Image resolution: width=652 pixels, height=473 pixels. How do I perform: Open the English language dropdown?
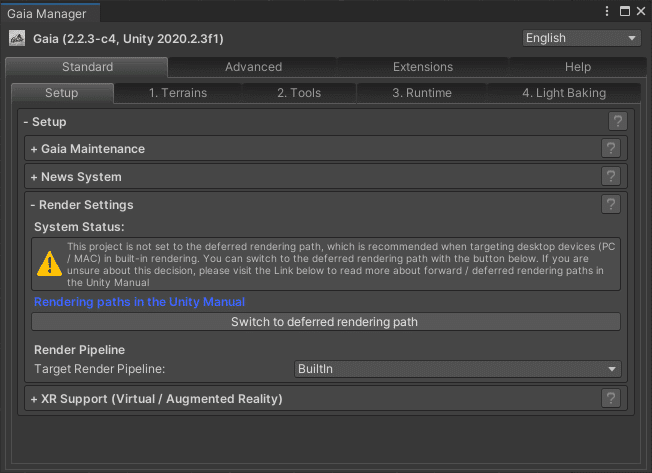tap(581, 38)
